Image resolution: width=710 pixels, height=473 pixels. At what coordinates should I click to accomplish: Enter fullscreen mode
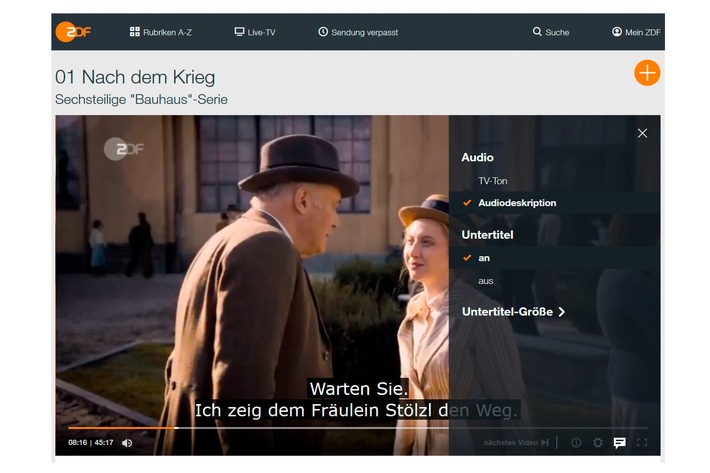click(642, 443)
